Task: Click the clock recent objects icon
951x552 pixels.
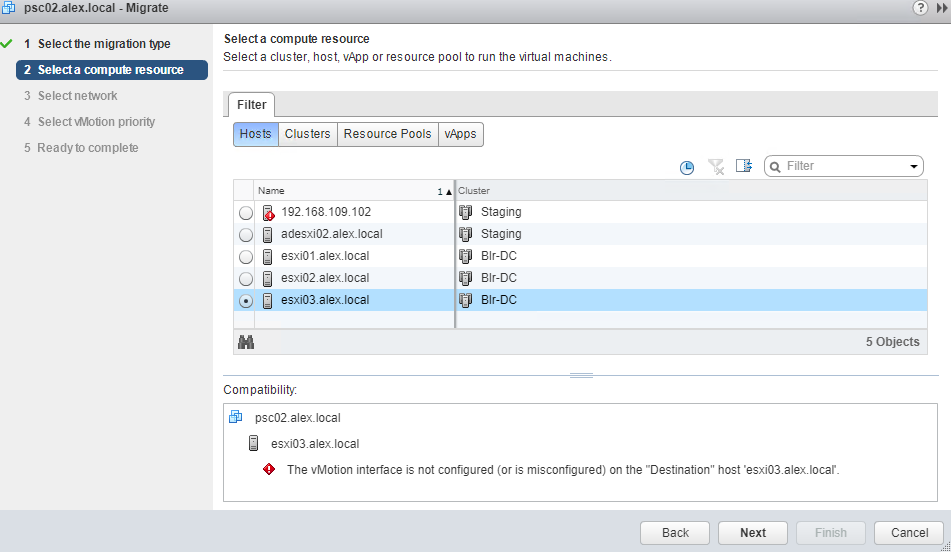Action: 687,167
